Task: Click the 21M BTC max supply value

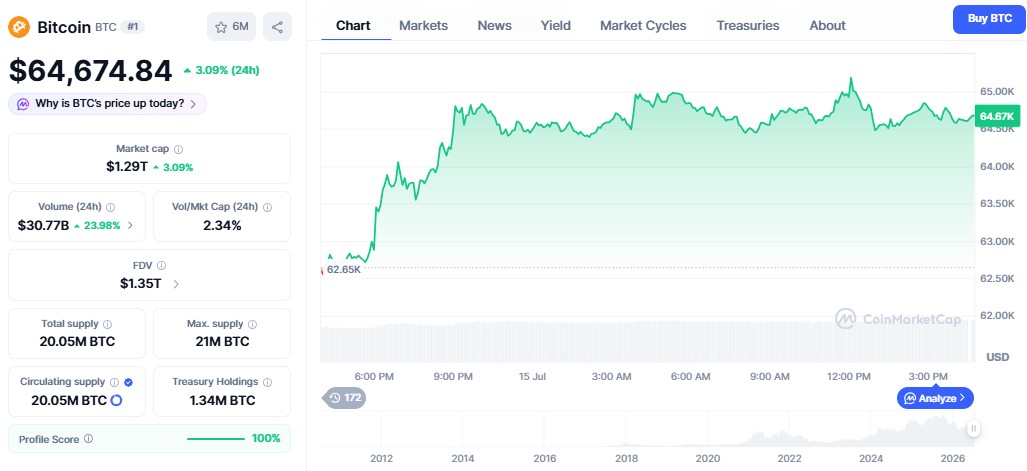Action: [221, 342]
